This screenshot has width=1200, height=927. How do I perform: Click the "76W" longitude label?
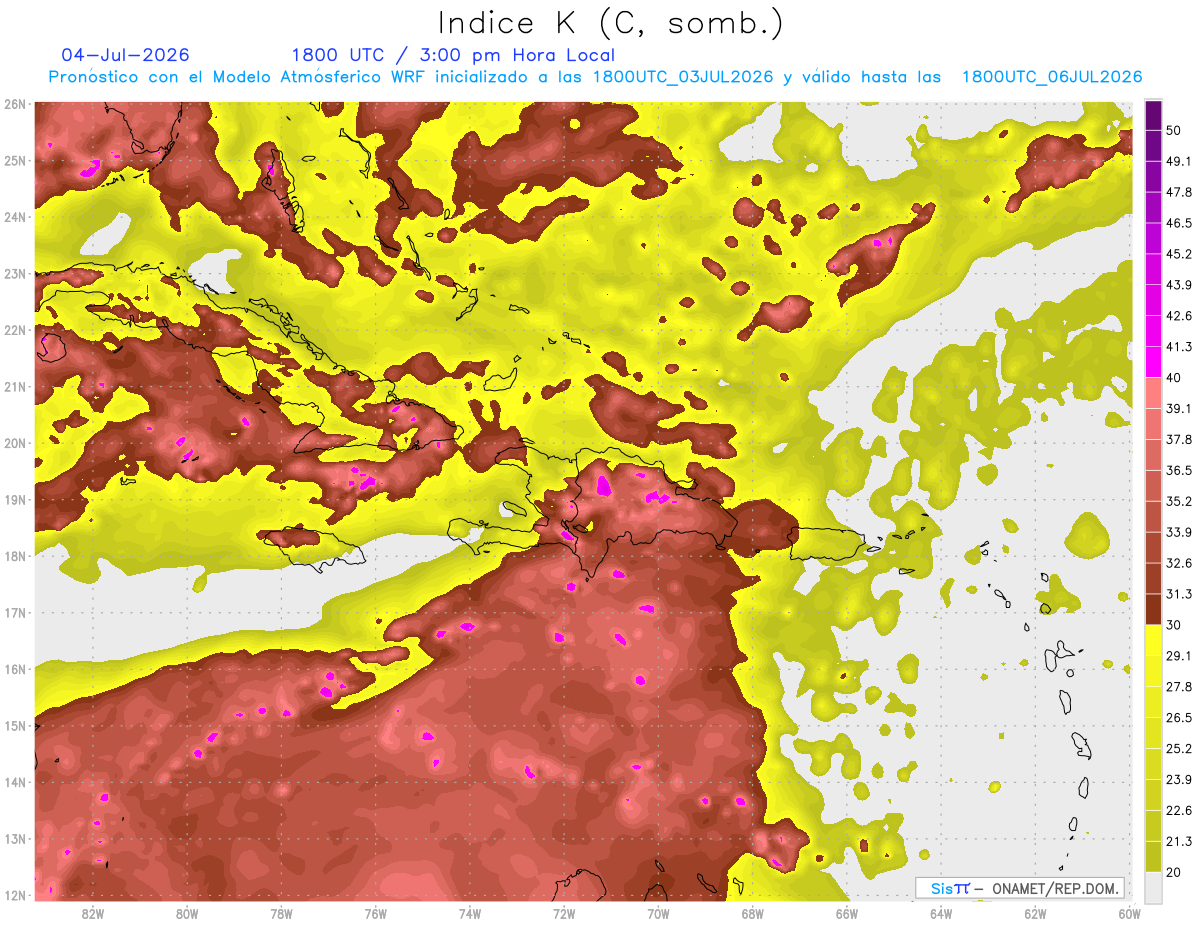(375, 913)
